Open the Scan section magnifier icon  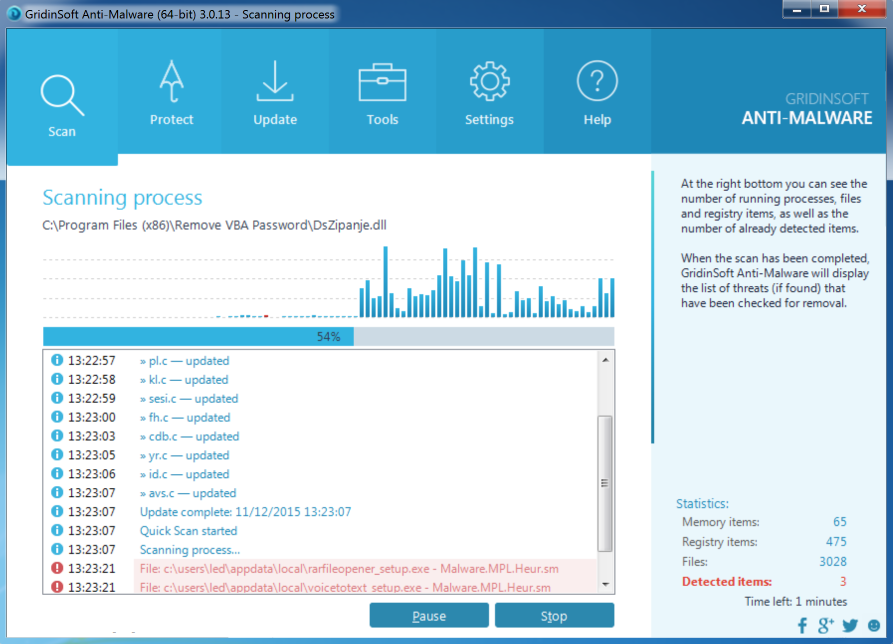pos(62,96)
